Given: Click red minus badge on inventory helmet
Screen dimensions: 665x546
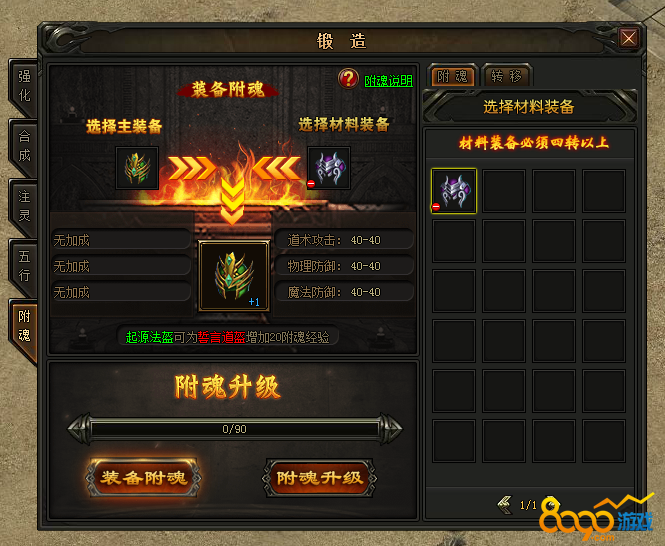Looking at the screenshot, I should [436, 207].
